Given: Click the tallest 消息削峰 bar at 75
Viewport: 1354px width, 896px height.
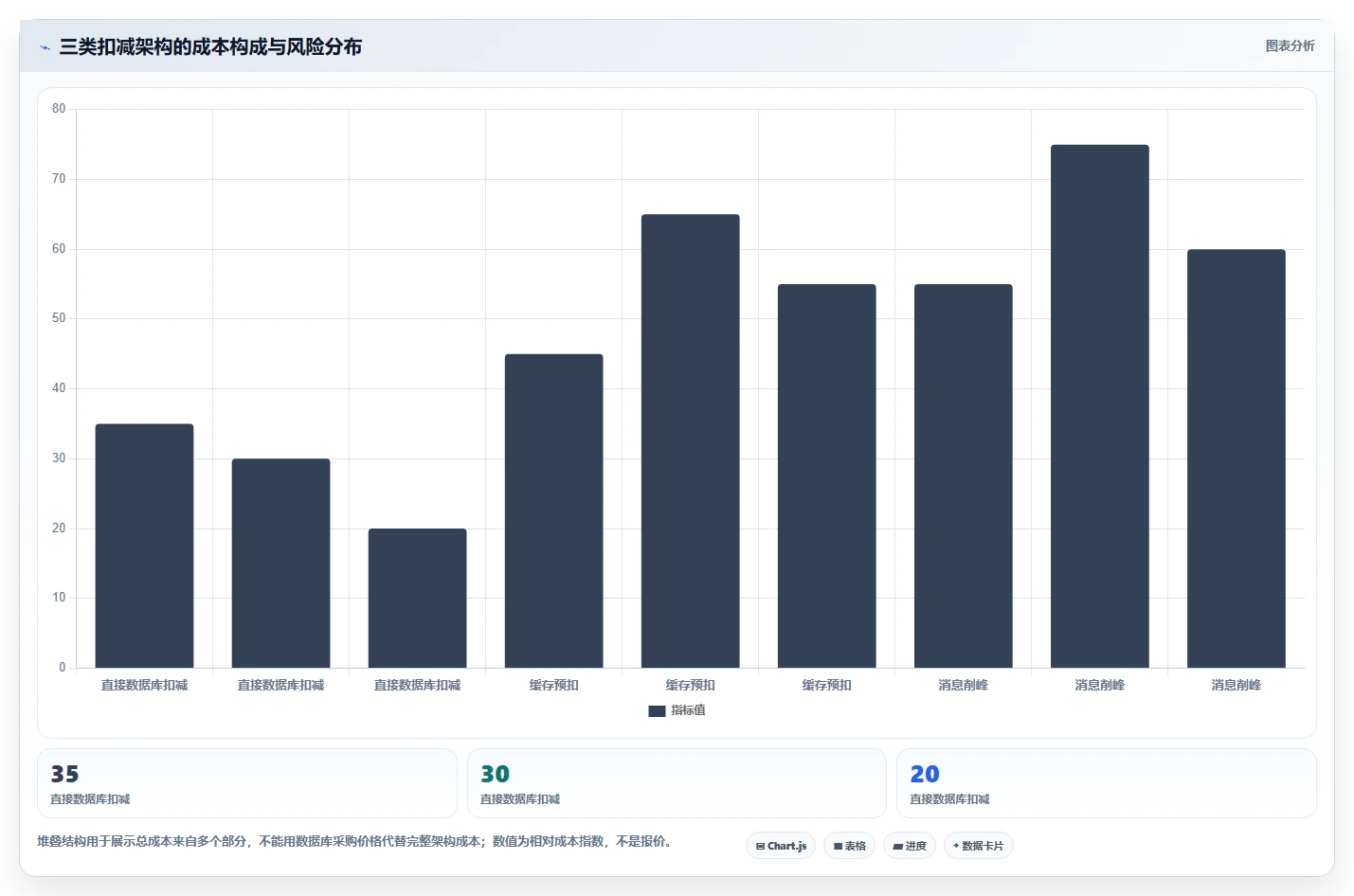Looking at the screenshot, I should [x=1099, y=406].
